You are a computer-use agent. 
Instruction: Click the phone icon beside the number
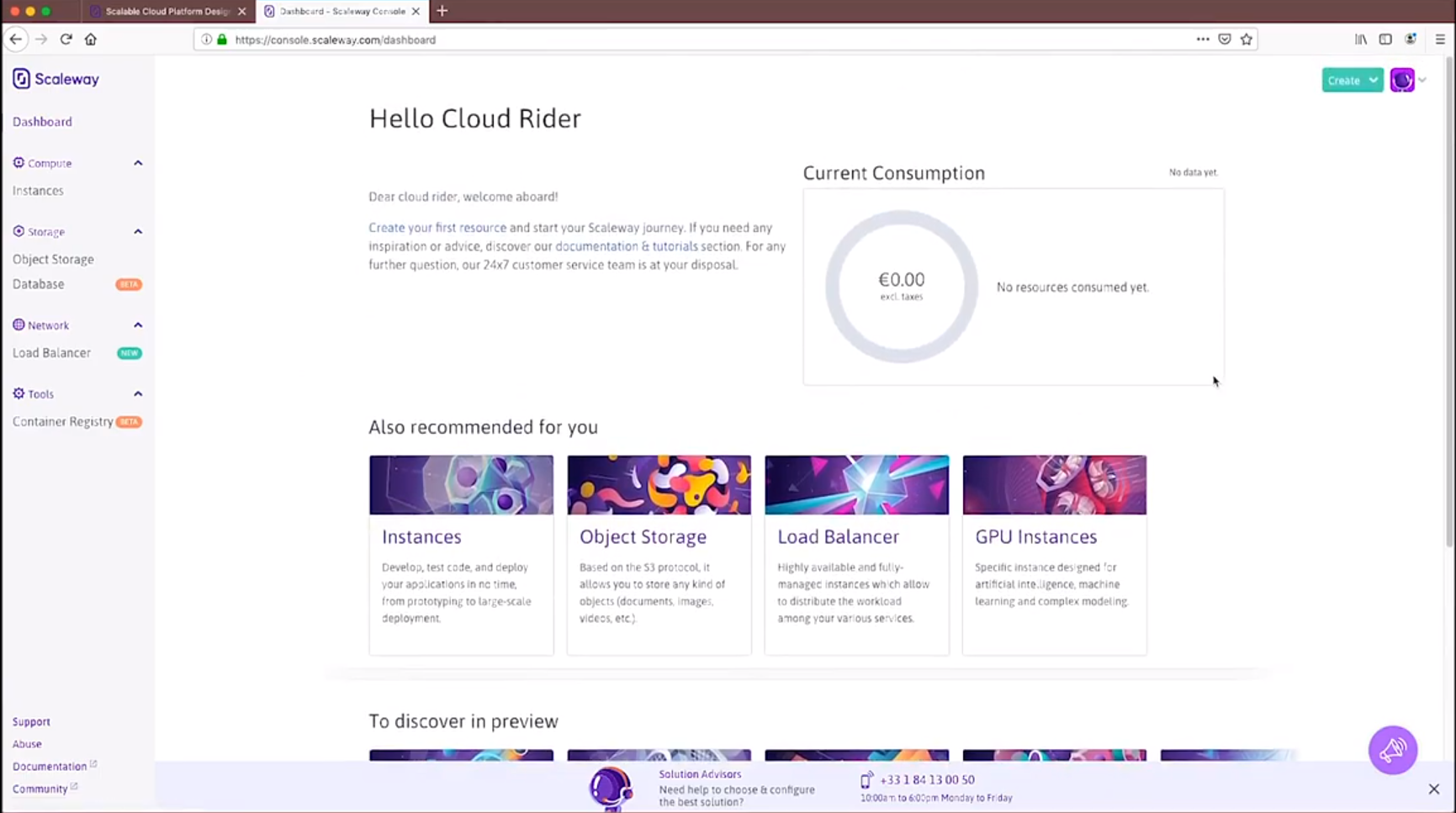867,780
